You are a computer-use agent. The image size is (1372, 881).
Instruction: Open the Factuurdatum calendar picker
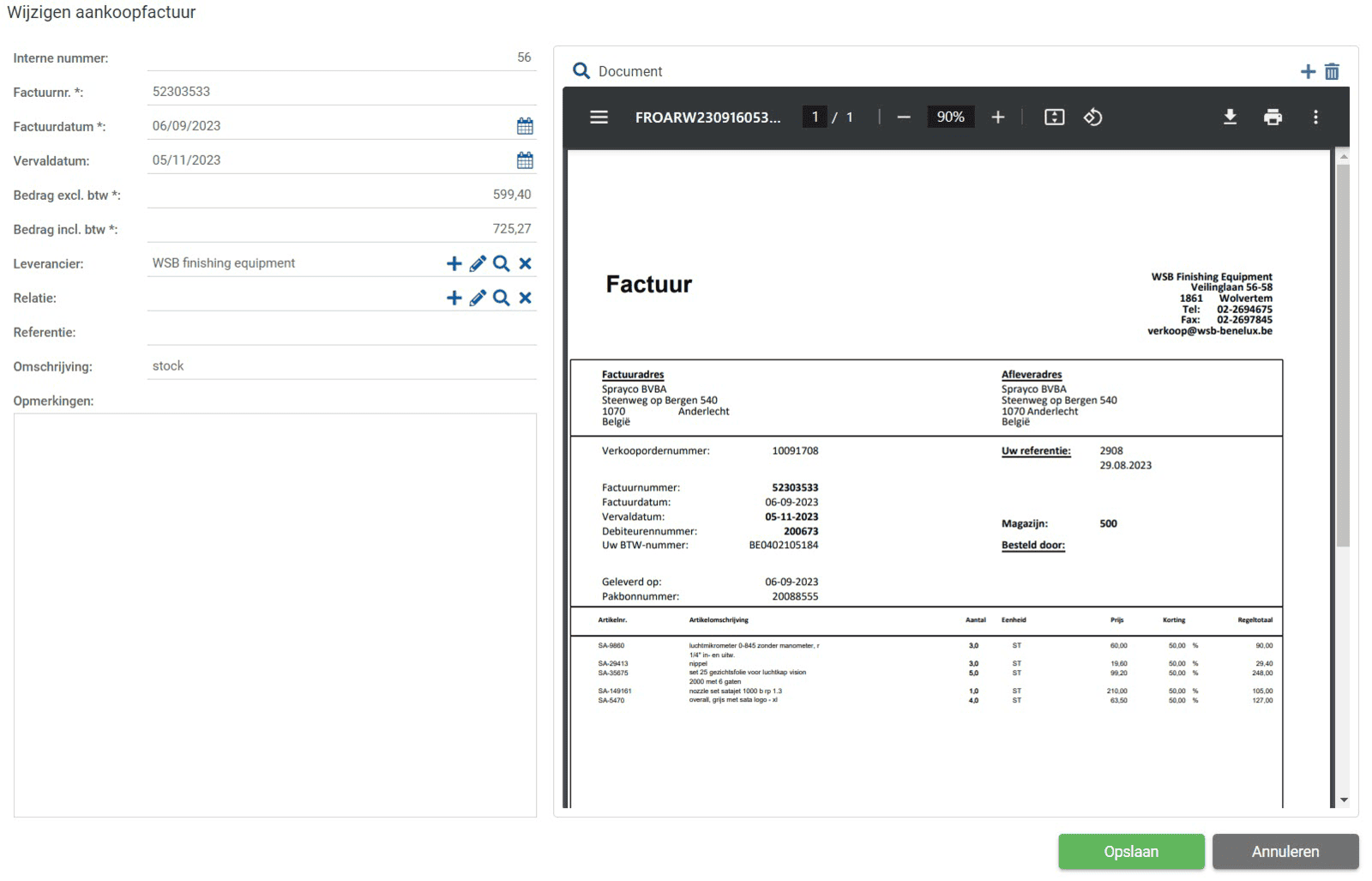point(525,126)
